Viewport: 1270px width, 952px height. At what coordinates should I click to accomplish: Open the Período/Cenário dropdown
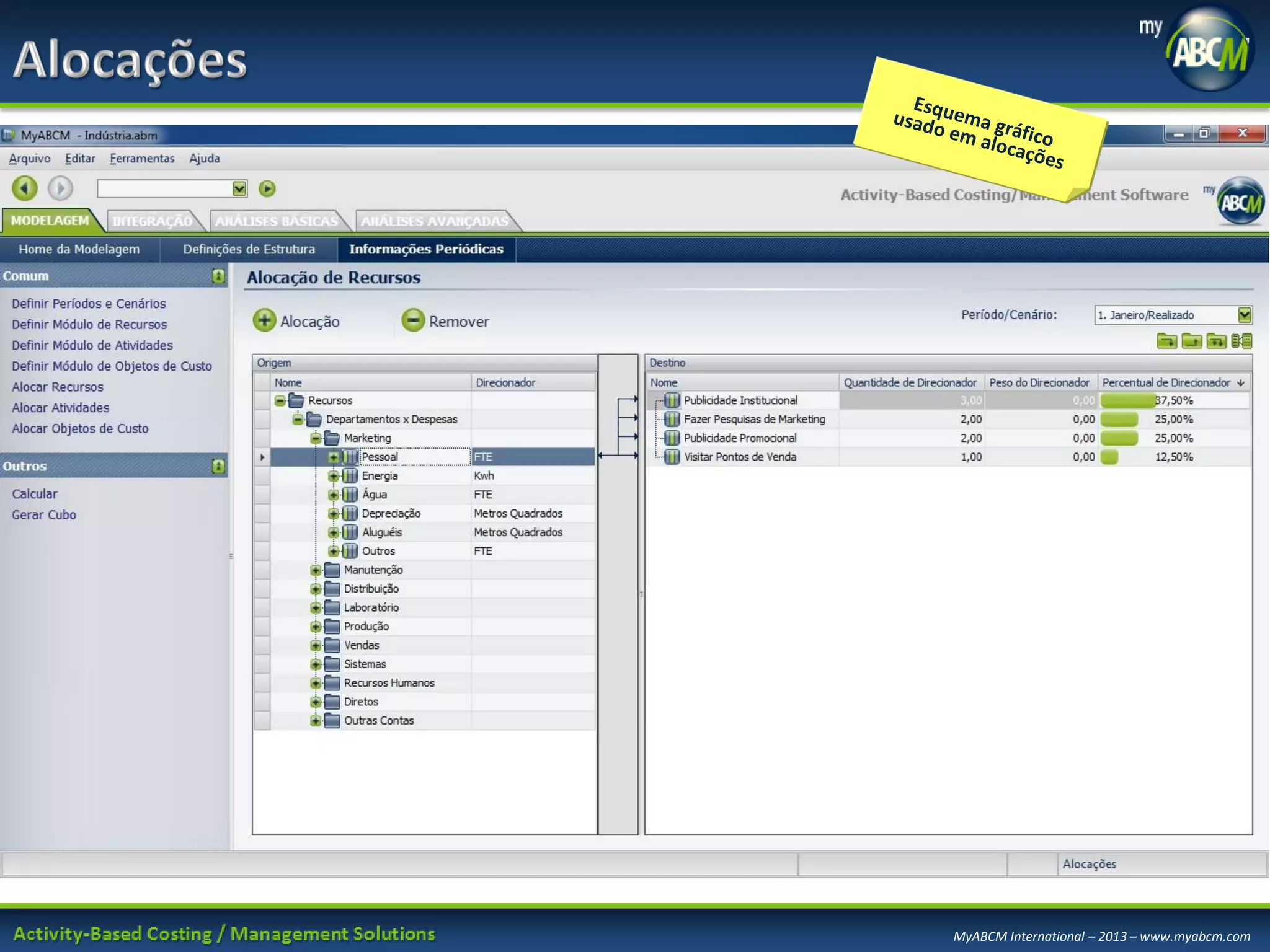click(1244, 315)
